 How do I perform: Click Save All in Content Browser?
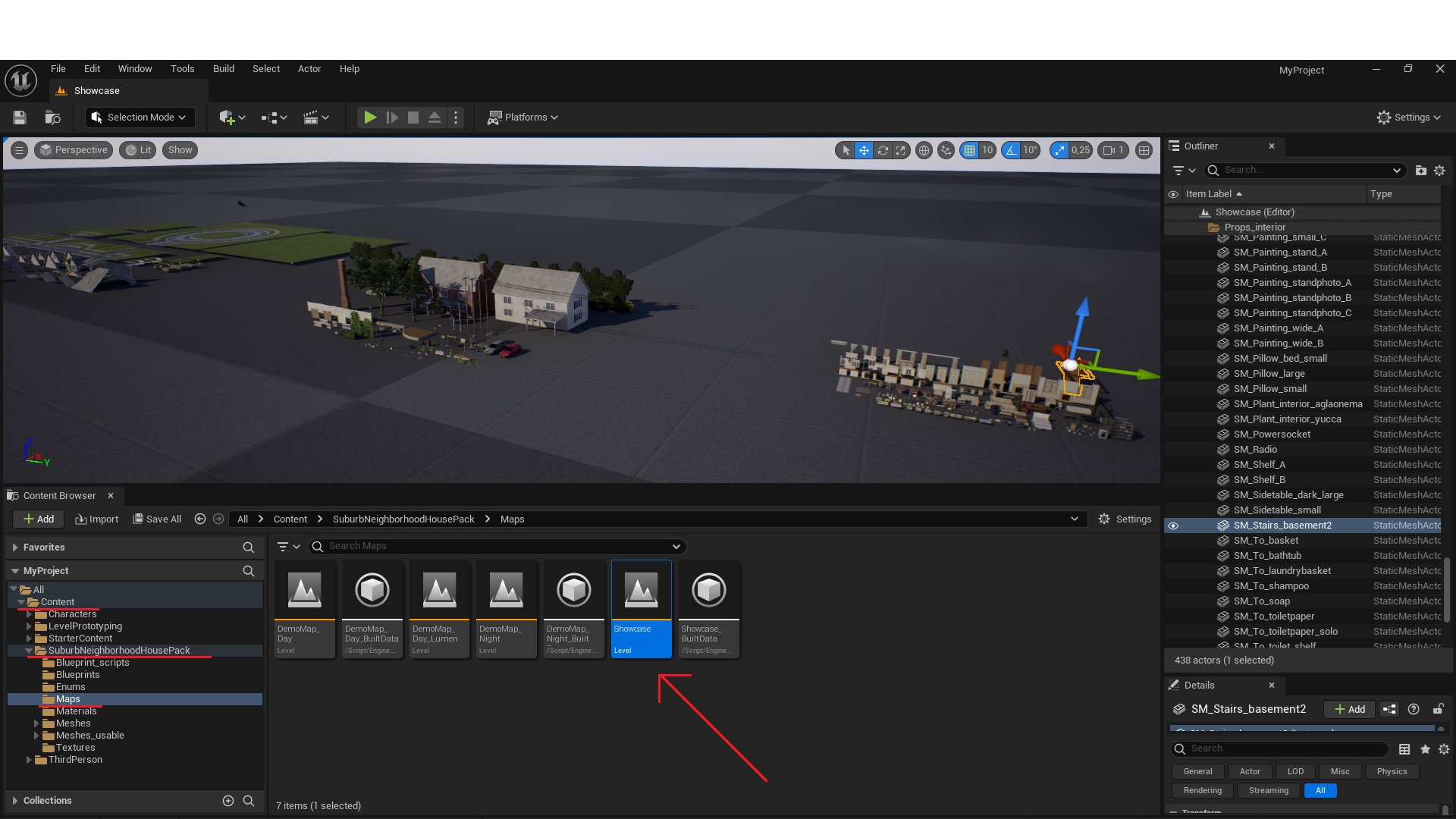click(157, 519)
